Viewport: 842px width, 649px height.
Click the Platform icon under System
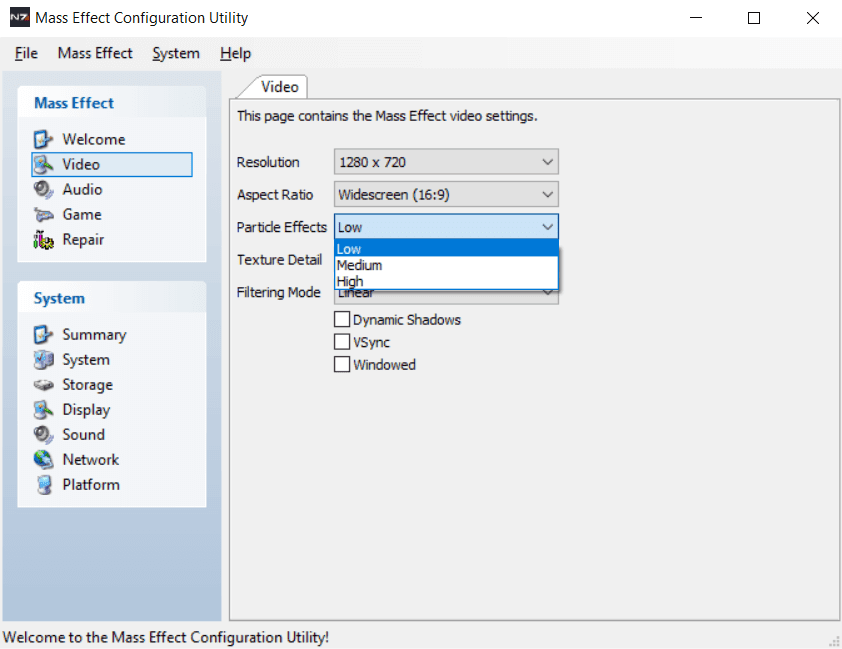[x=43, y=485]
